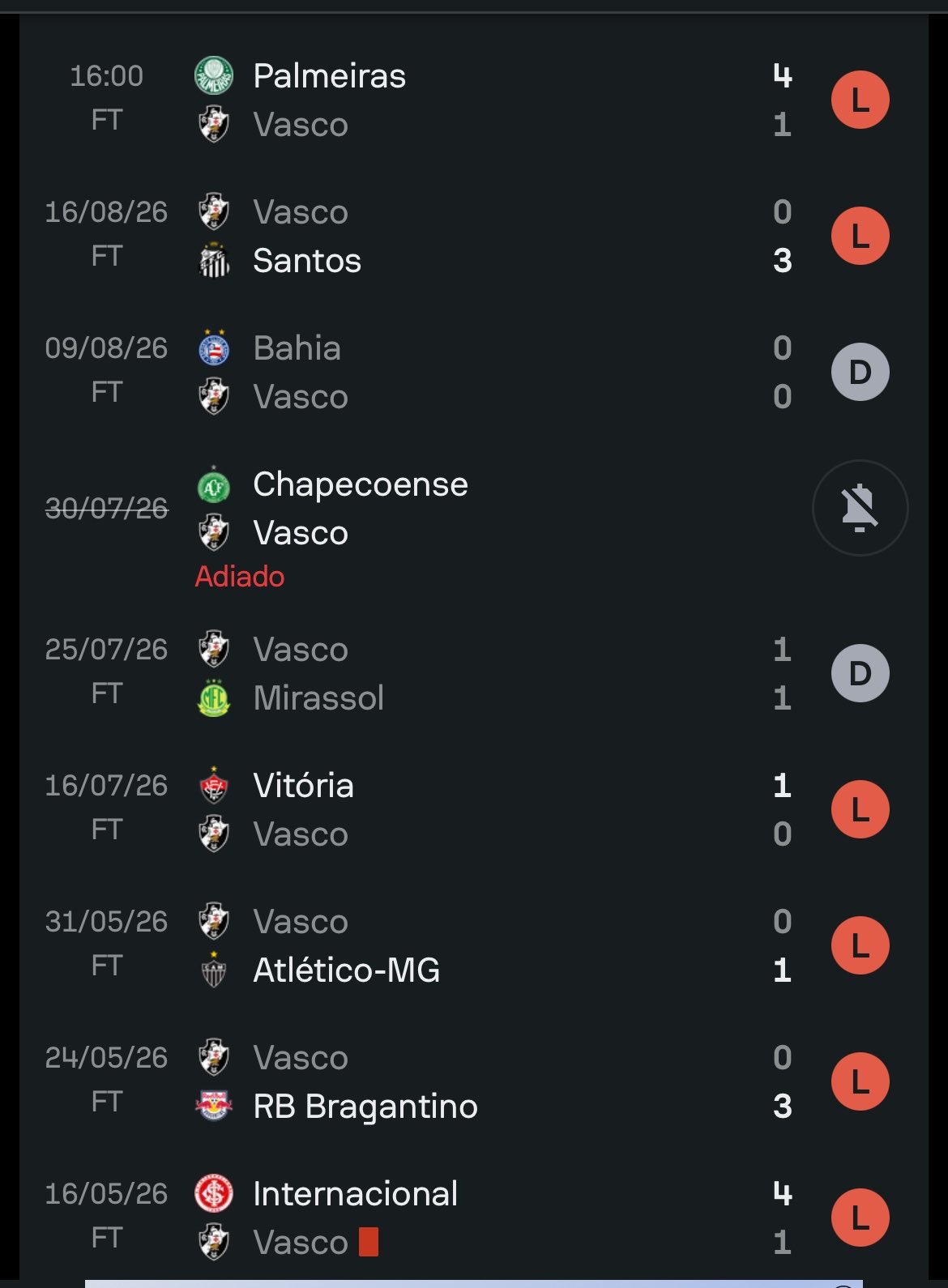948x1288 pixels.
Task: Click the loss badge for Vasco vs Atlético-MG
Action: 860,946
